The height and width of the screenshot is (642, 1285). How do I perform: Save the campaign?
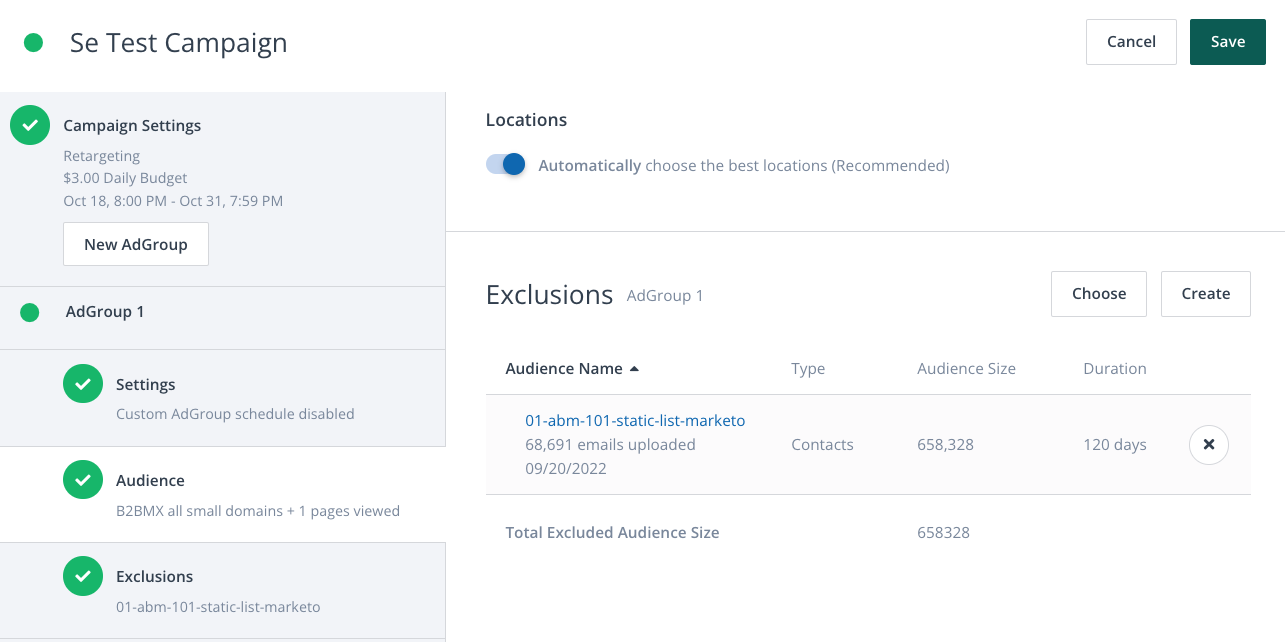[1228, 42]
